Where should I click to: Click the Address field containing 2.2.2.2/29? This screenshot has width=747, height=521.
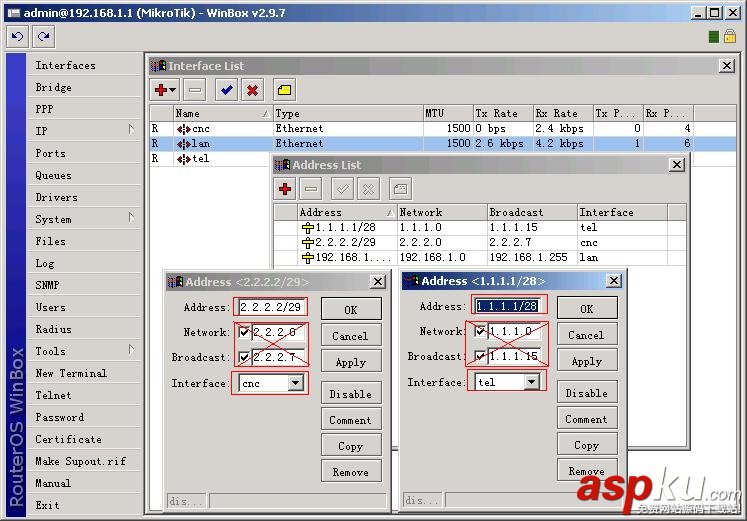pos(271,307)
